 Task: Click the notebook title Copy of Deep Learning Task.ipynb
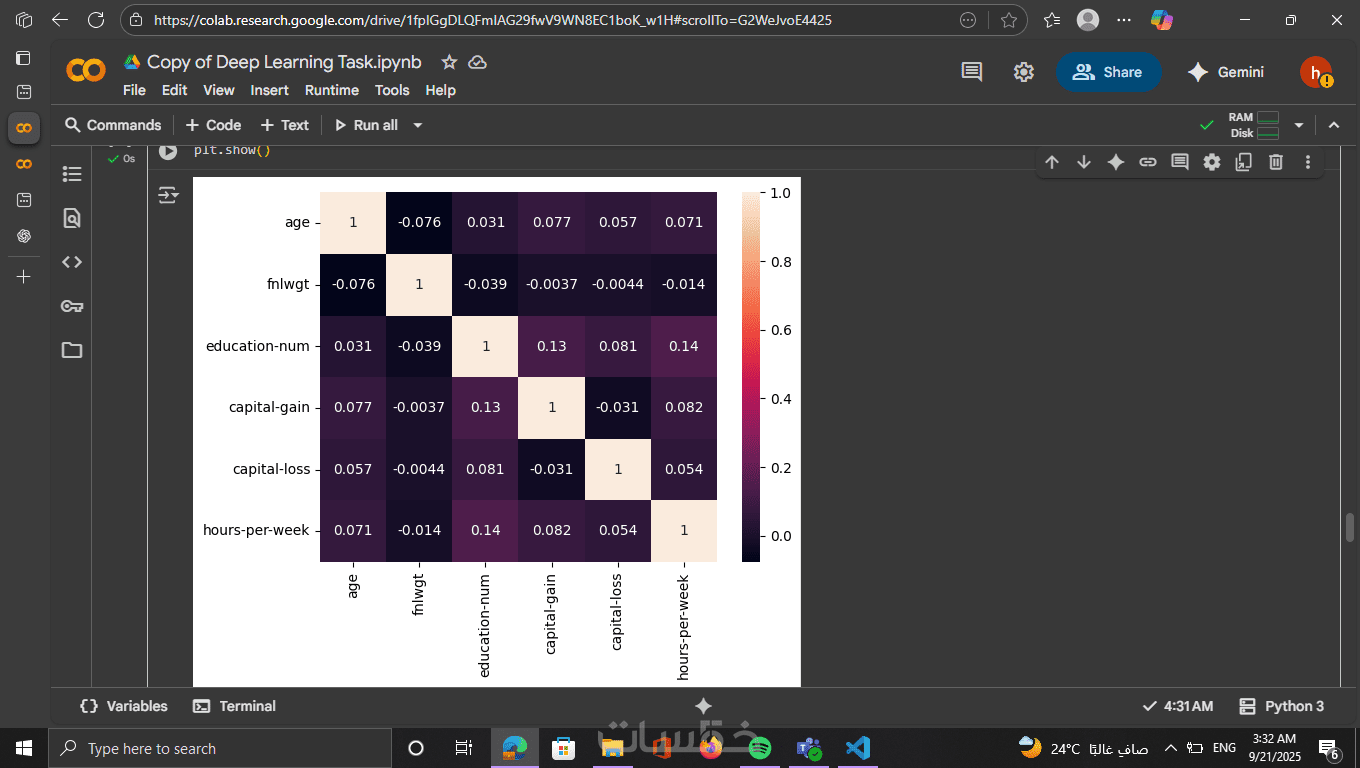point(284,62)
